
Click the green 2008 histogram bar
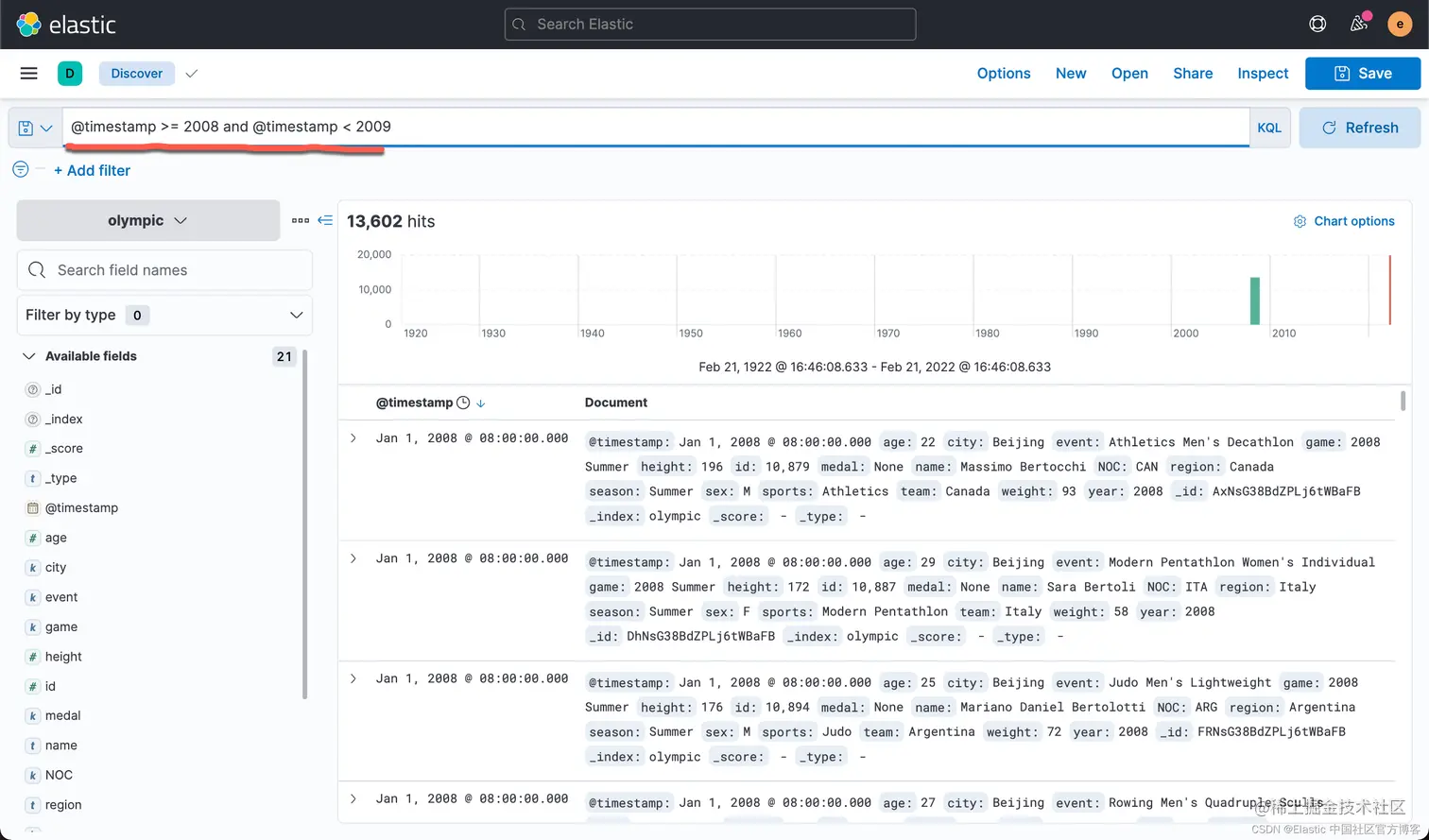(x=1255, y=300)
